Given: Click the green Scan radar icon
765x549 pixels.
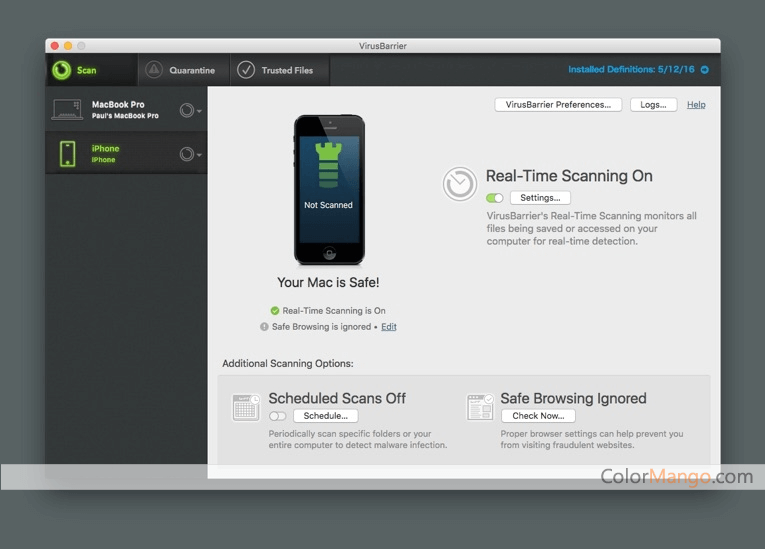Looking at the screenshot, I should click(x=62, y=70).
